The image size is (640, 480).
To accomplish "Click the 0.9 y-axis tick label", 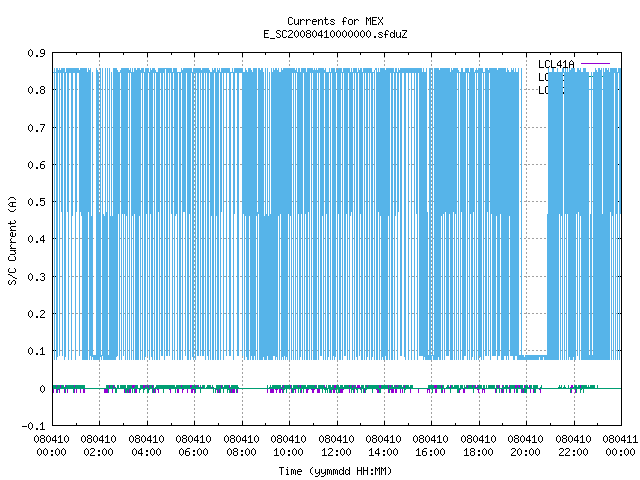I will coord(36,53).
